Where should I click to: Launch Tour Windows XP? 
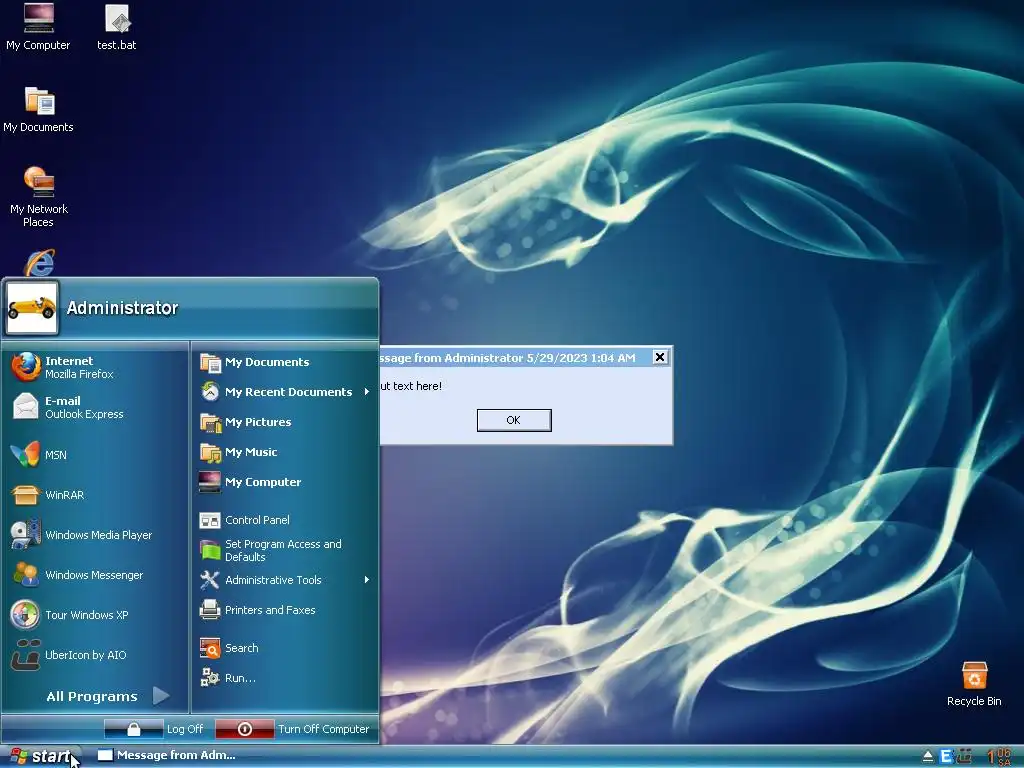[x=96, y=615]
